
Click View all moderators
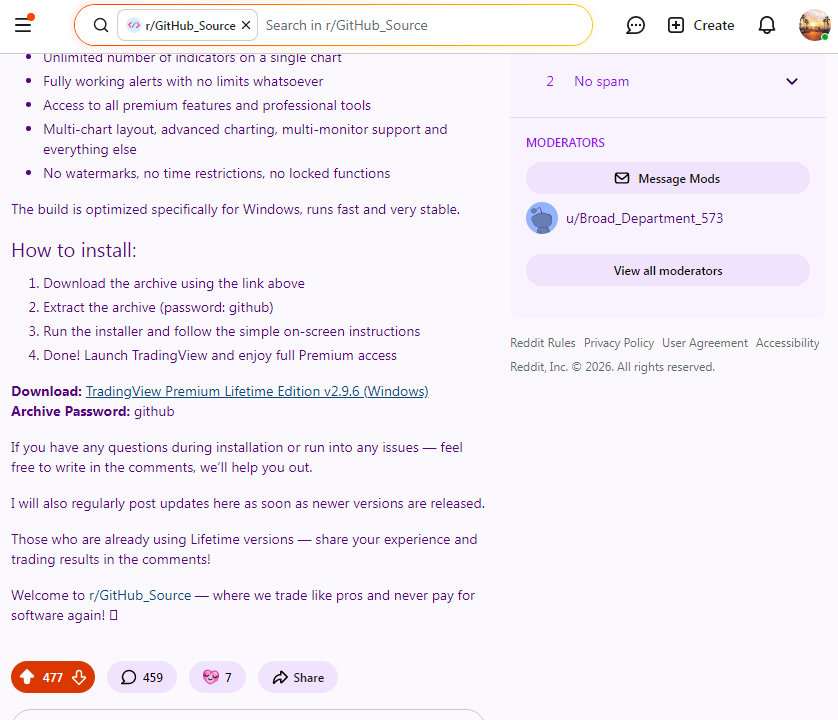(x=668, y=270)
